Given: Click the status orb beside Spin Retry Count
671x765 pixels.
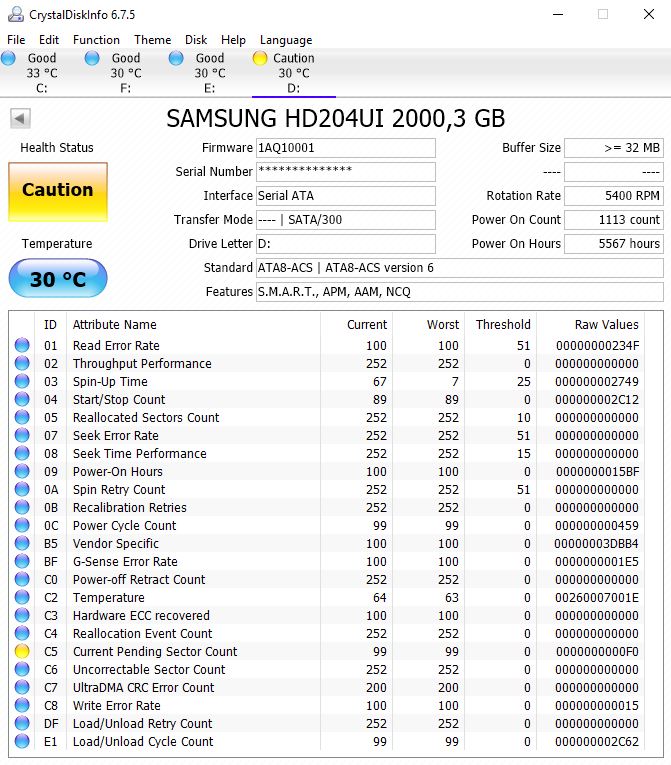Looking at the screenshot, I should [22, 489].
